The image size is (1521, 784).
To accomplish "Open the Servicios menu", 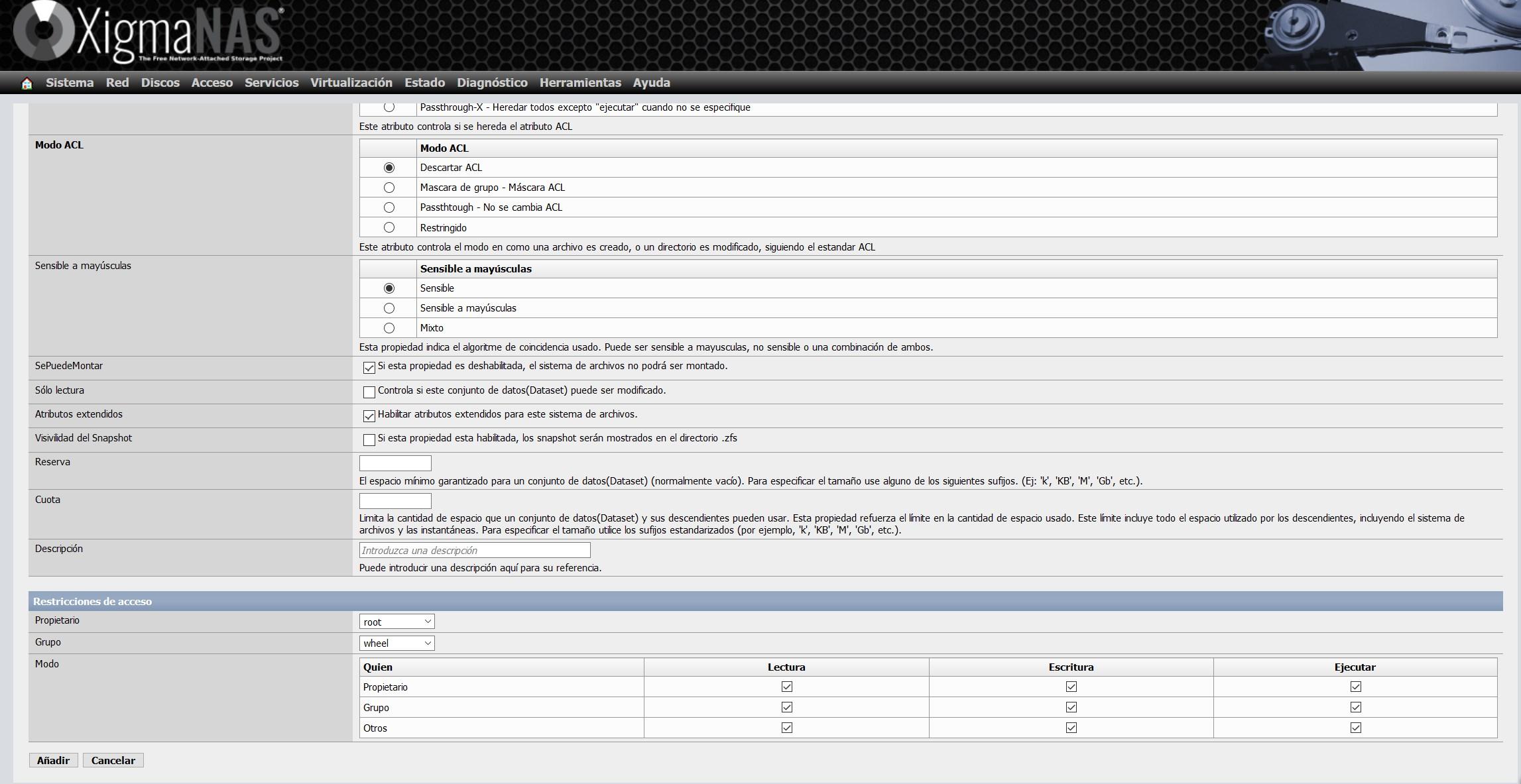I will (271, 83).
